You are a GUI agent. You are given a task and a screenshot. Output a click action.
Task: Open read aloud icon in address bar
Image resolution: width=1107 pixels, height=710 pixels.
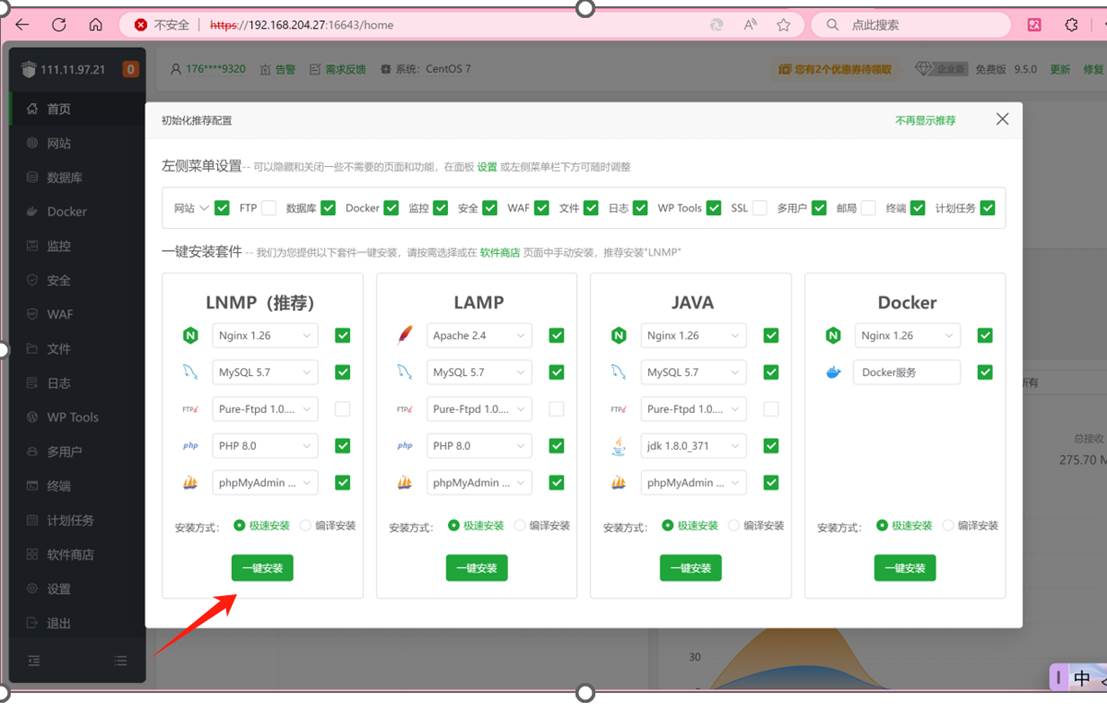point(750,25)
